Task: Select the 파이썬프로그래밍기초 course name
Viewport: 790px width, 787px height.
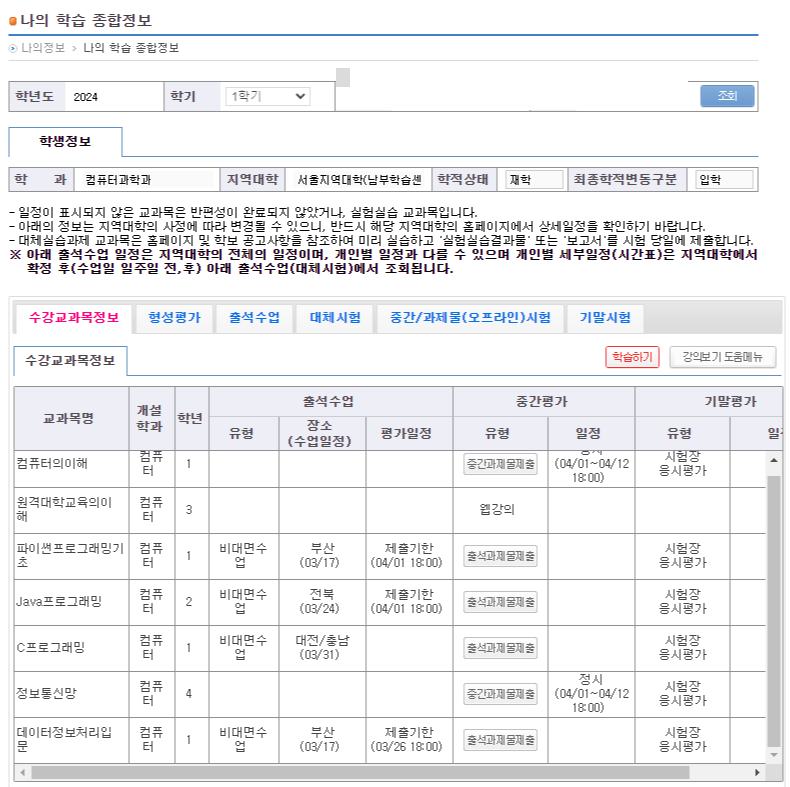Action: (x=70, y=555)
